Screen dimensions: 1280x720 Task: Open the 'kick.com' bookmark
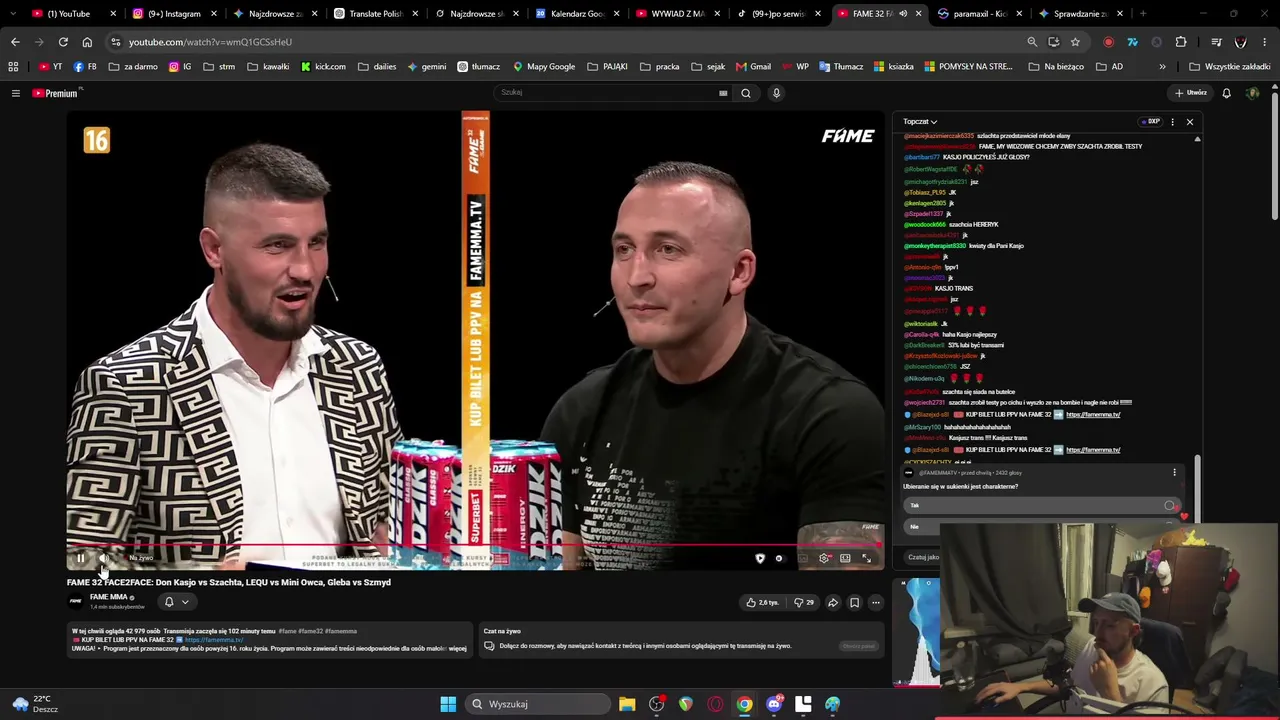click(x=323, y=67)
